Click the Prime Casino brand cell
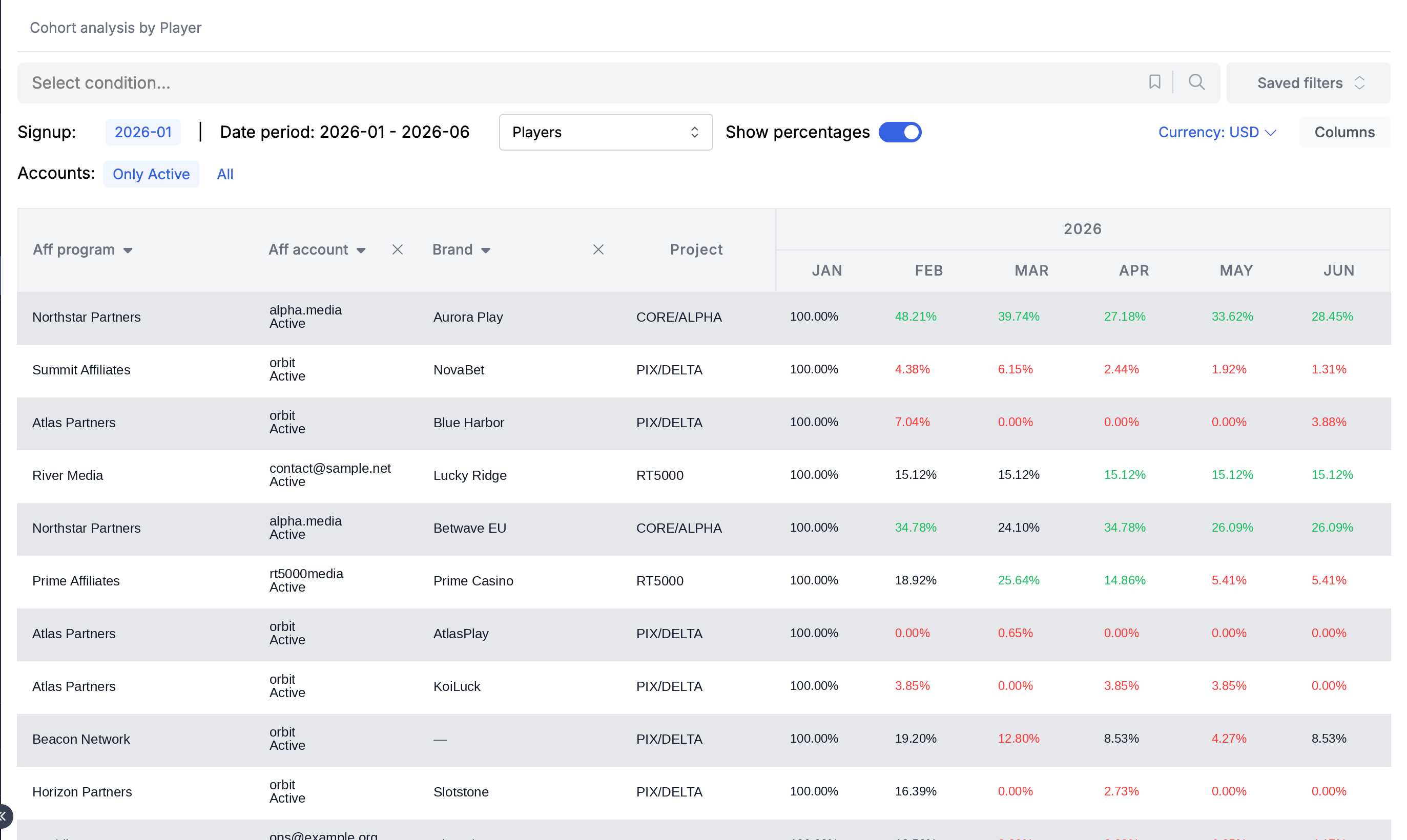Image resolution: width=1407 pixels, height=840 pixels. point(473,581)
